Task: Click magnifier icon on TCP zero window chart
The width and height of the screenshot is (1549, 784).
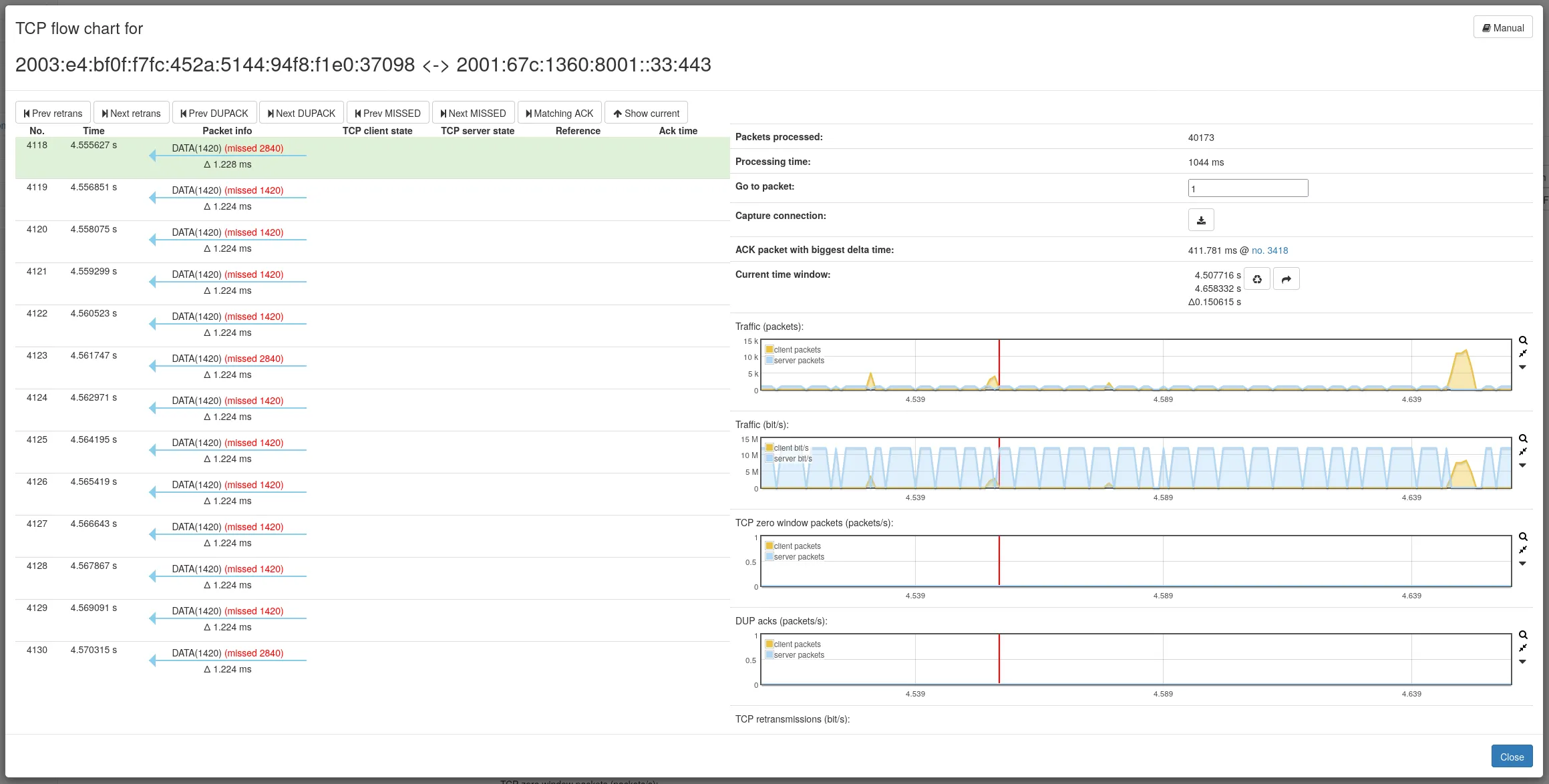Action: (1523, 537)
